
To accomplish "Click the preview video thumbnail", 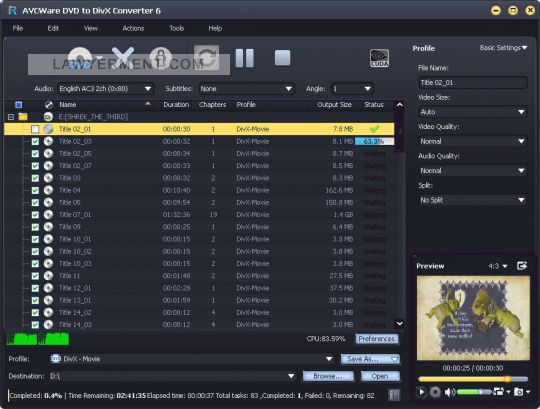I will click(473, 318).
